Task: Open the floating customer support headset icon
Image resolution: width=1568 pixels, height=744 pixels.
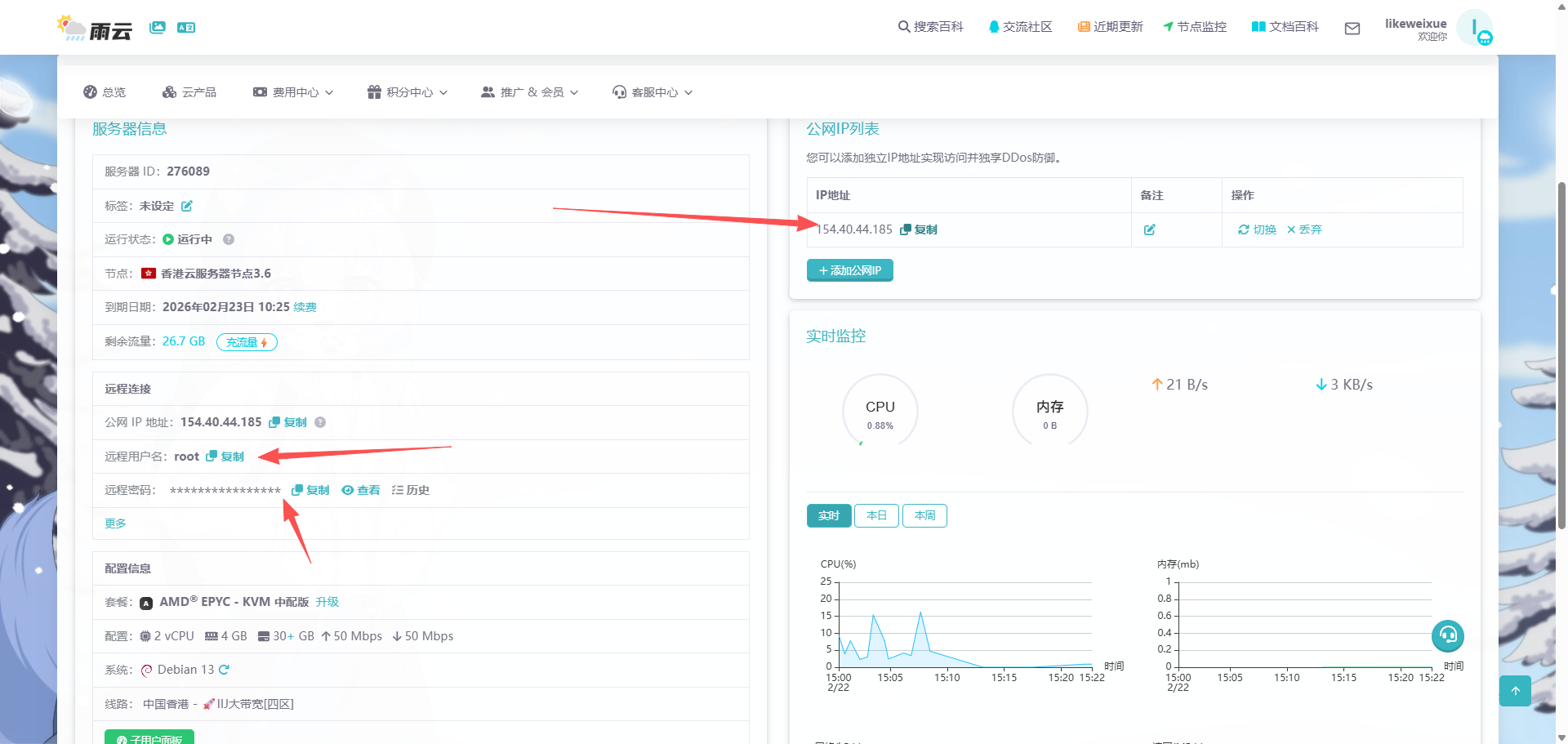Action: 1448,635
